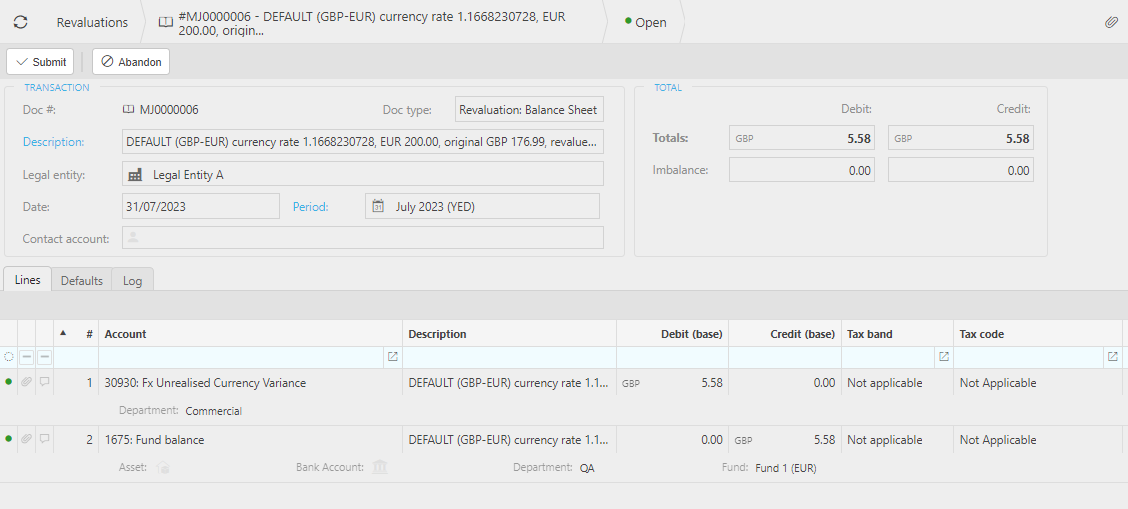Click comment bubble icon on line 1
Screen dimensions: 1128x509
pyautogui.click(x=45, y=382)
